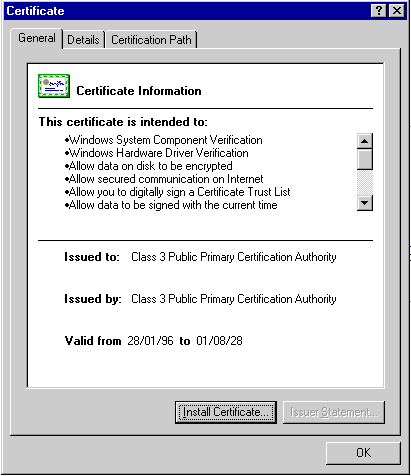This screenshot has width=411, height=476.
Task: Click 'Allow data on disk to be encrypted'
Action: coord(148,166)
